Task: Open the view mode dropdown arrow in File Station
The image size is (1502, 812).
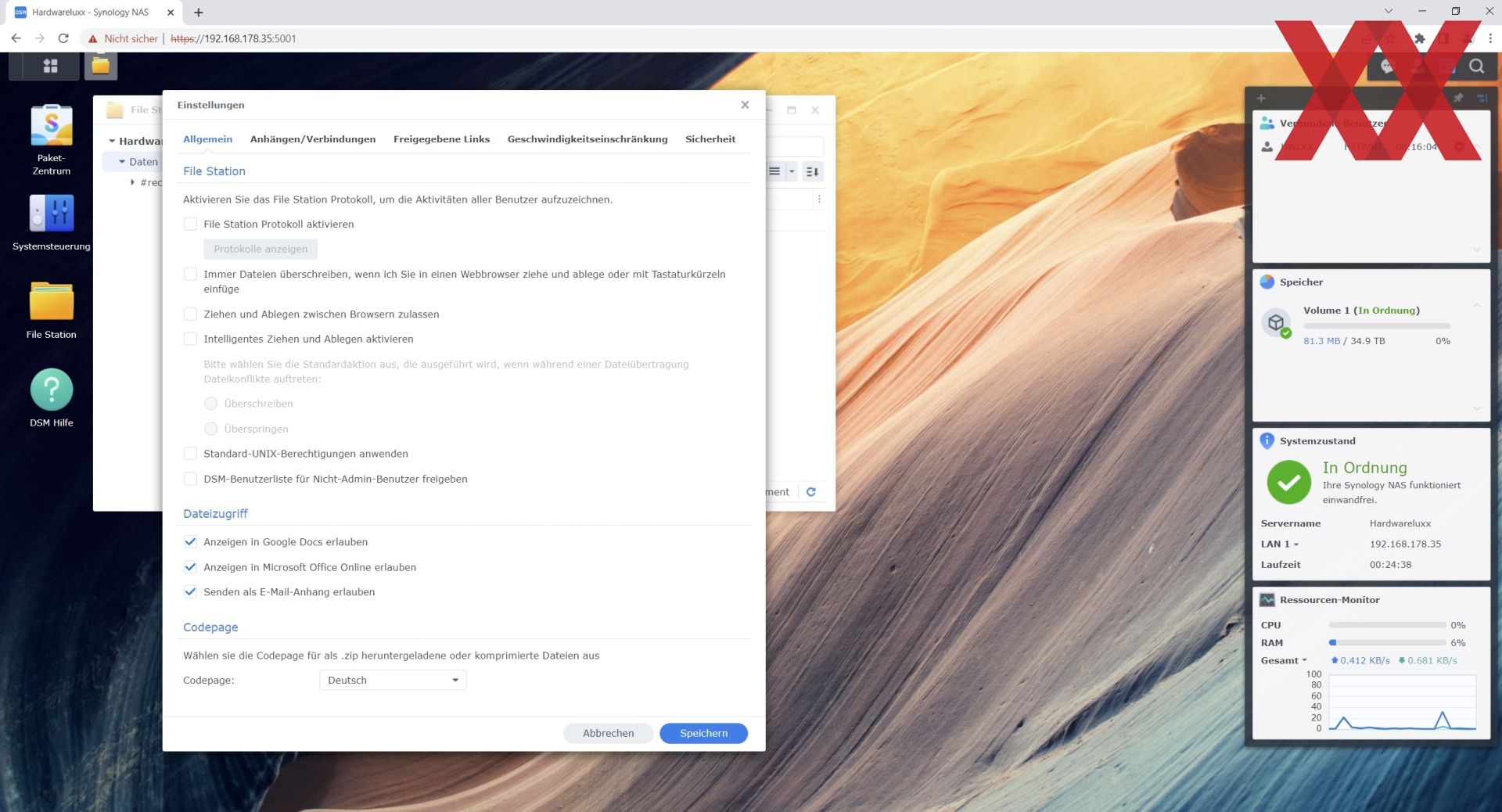Action: coord(791,171)
